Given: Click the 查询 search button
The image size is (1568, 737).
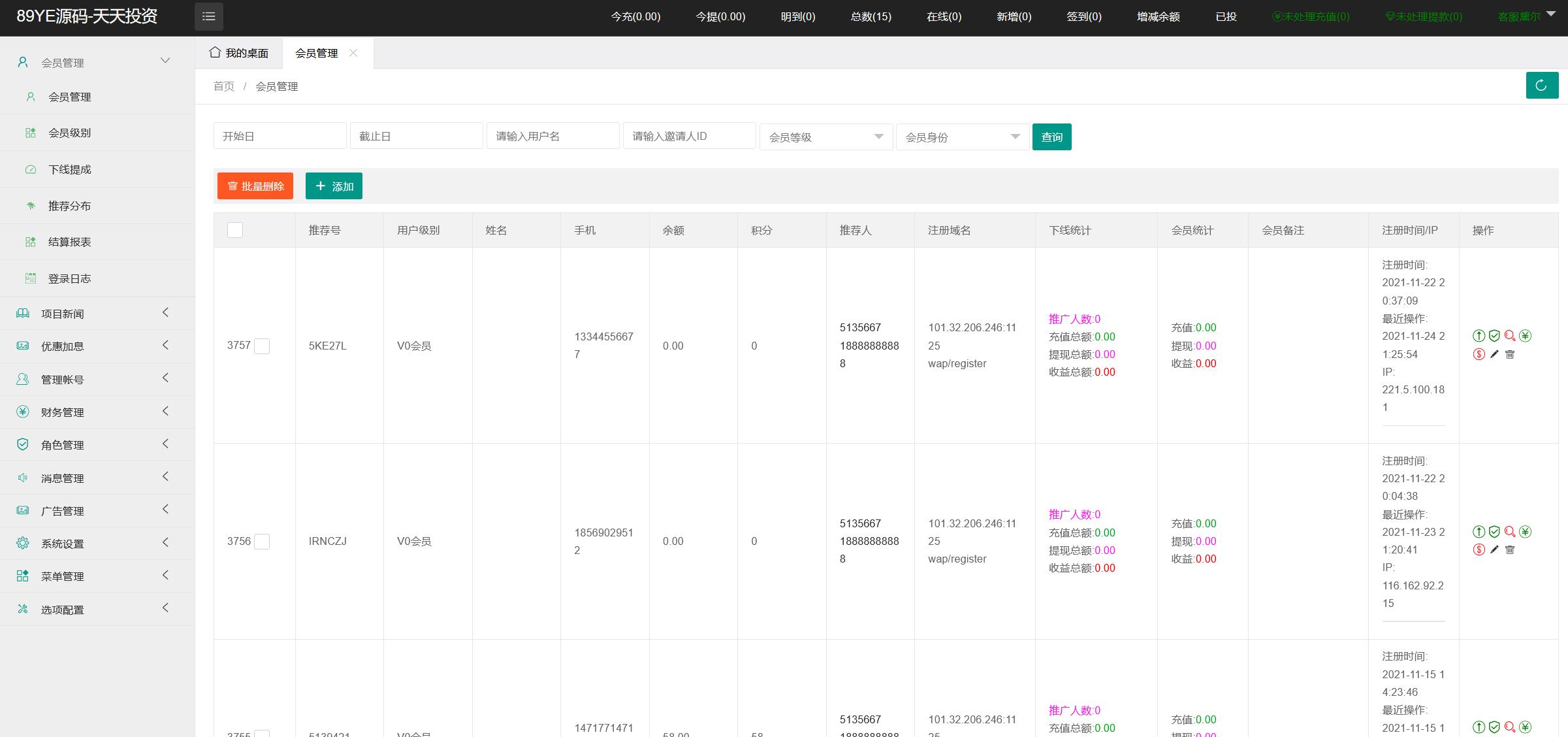Looking at the screenshot, I should [x=1051, y=137].
